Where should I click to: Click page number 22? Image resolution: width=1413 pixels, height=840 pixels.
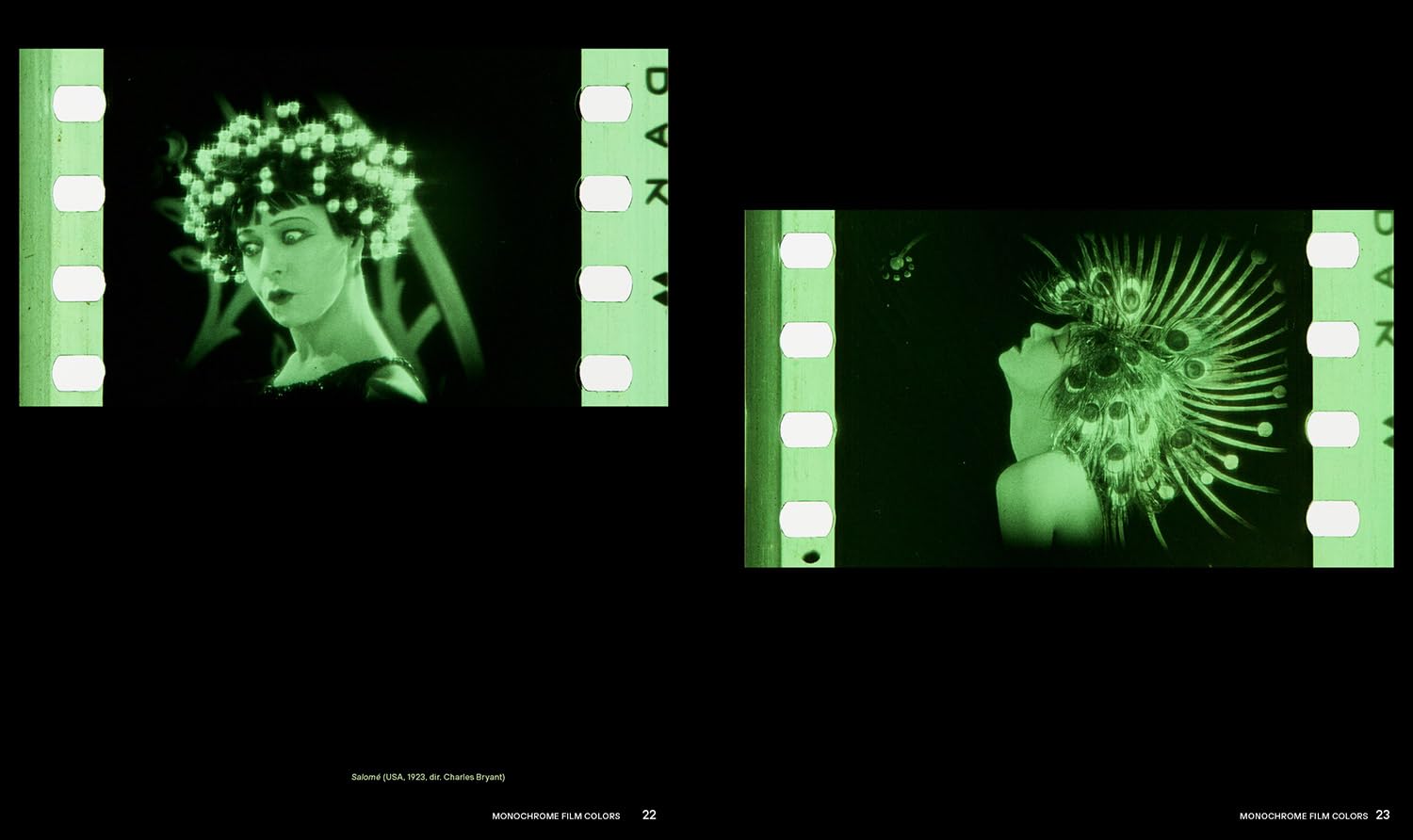pyautogui.click(x=649, y=816)
